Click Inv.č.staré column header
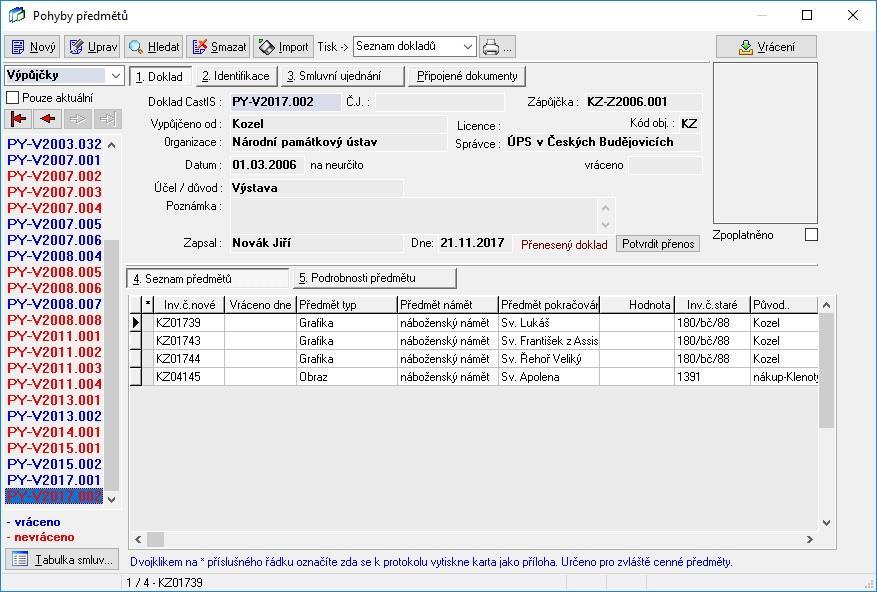Viewport: 877px width, 592px height. tap(713, 305)
